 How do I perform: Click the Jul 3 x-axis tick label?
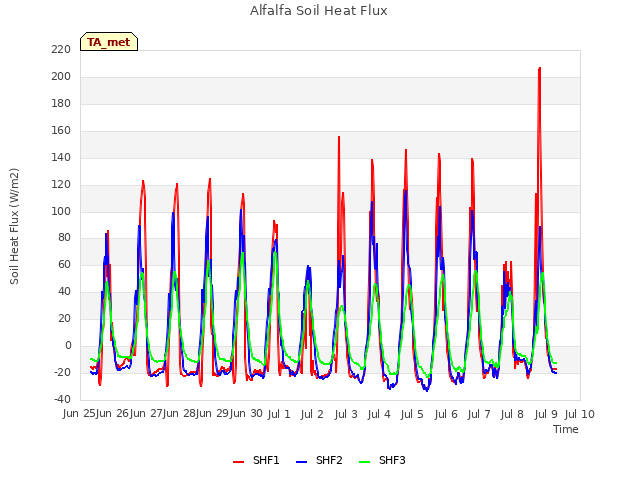tap(346, 414)
